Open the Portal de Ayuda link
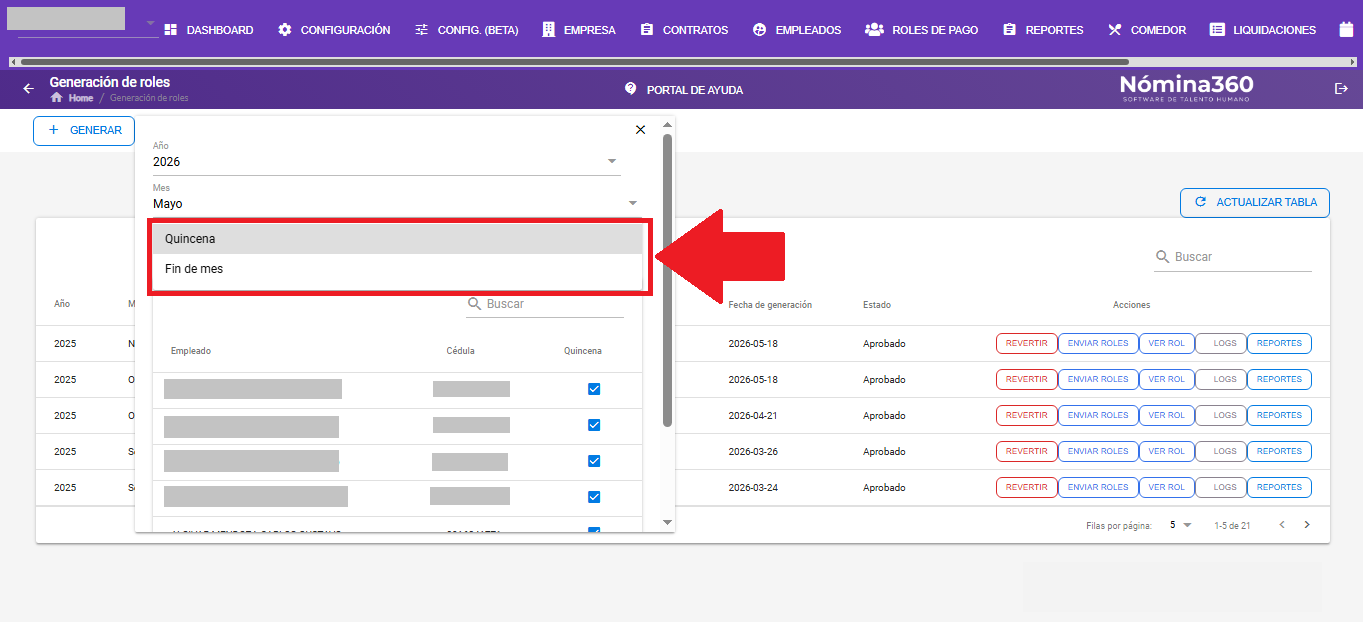 point(684,89)
